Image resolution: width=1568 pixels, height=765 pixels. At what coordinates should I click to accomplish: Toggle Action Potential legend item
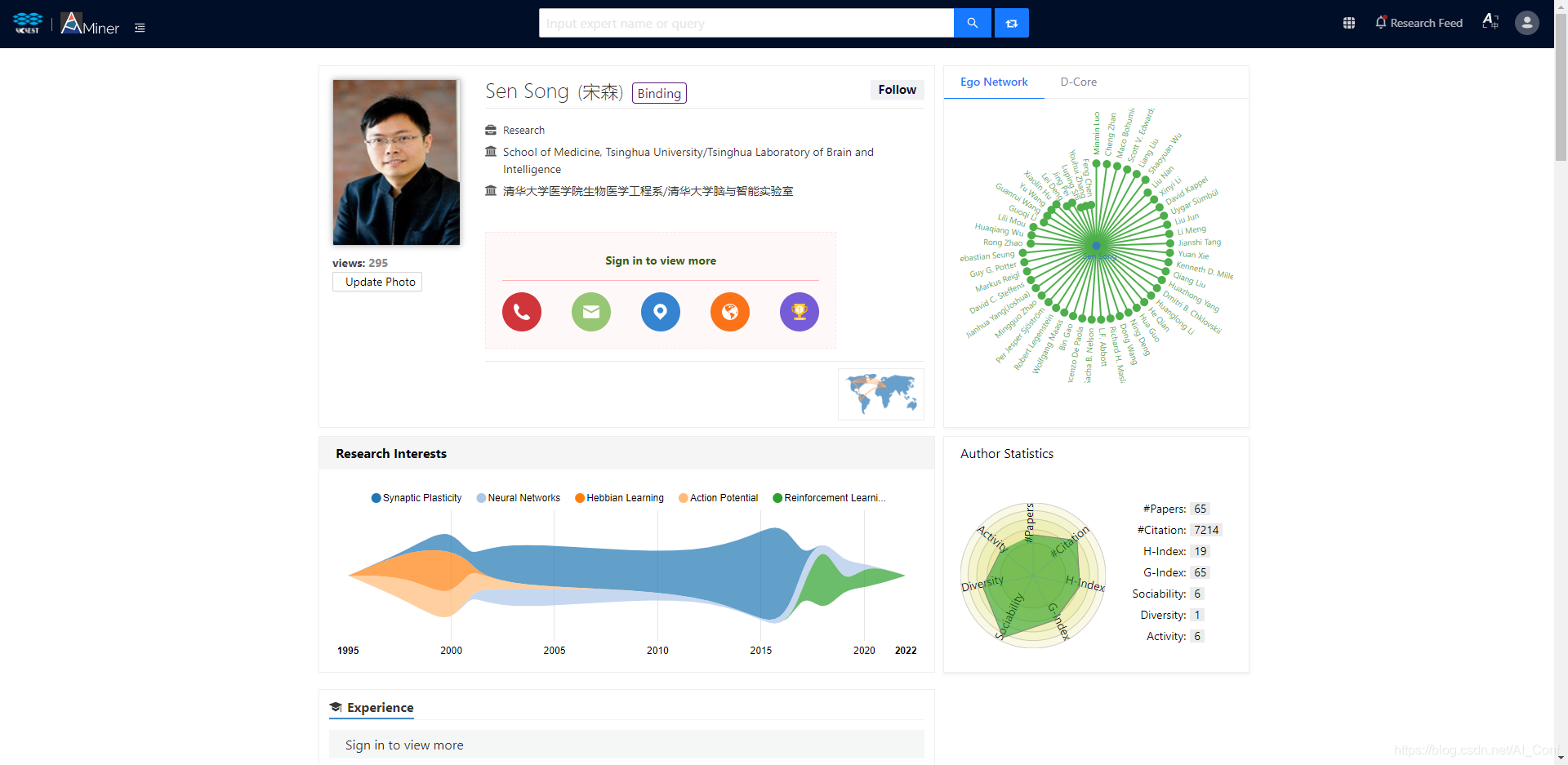click(719, 498)
